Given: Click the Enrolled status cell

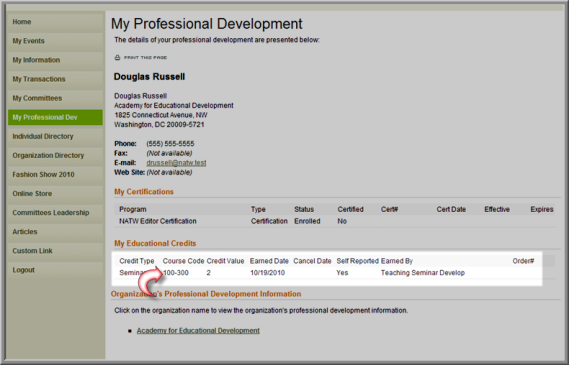Looking at the screenshot, I should (x=307, y=221).
